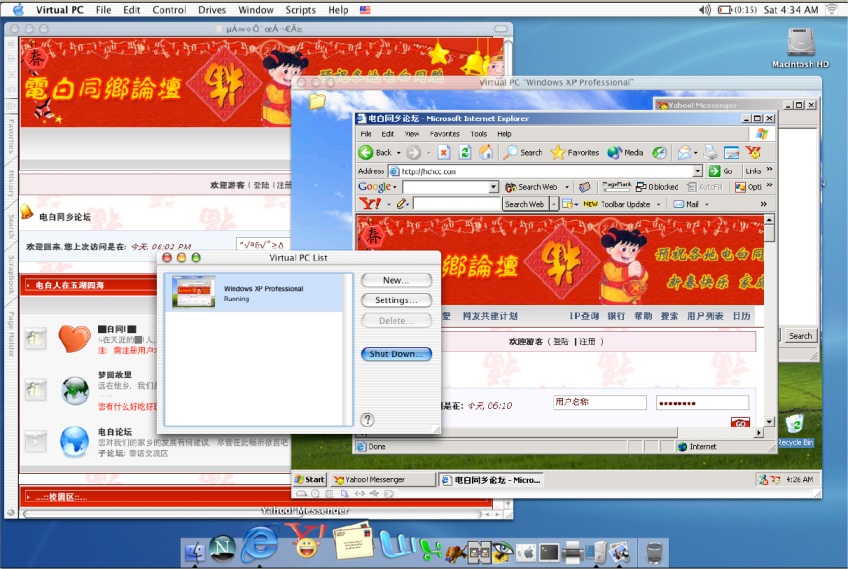Open Trash in the Dock

tap(654, 550)
